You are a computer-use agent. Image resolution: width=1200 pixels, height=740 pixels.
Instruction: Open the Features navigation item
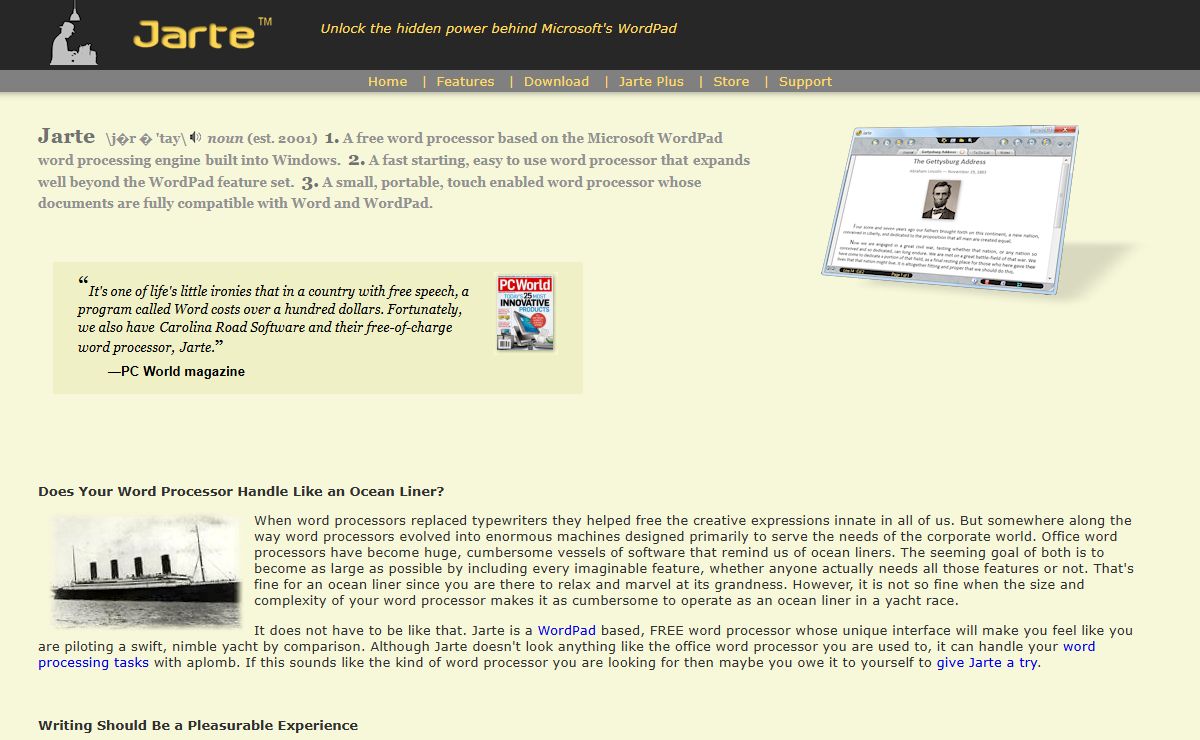[x=465, y=82]
